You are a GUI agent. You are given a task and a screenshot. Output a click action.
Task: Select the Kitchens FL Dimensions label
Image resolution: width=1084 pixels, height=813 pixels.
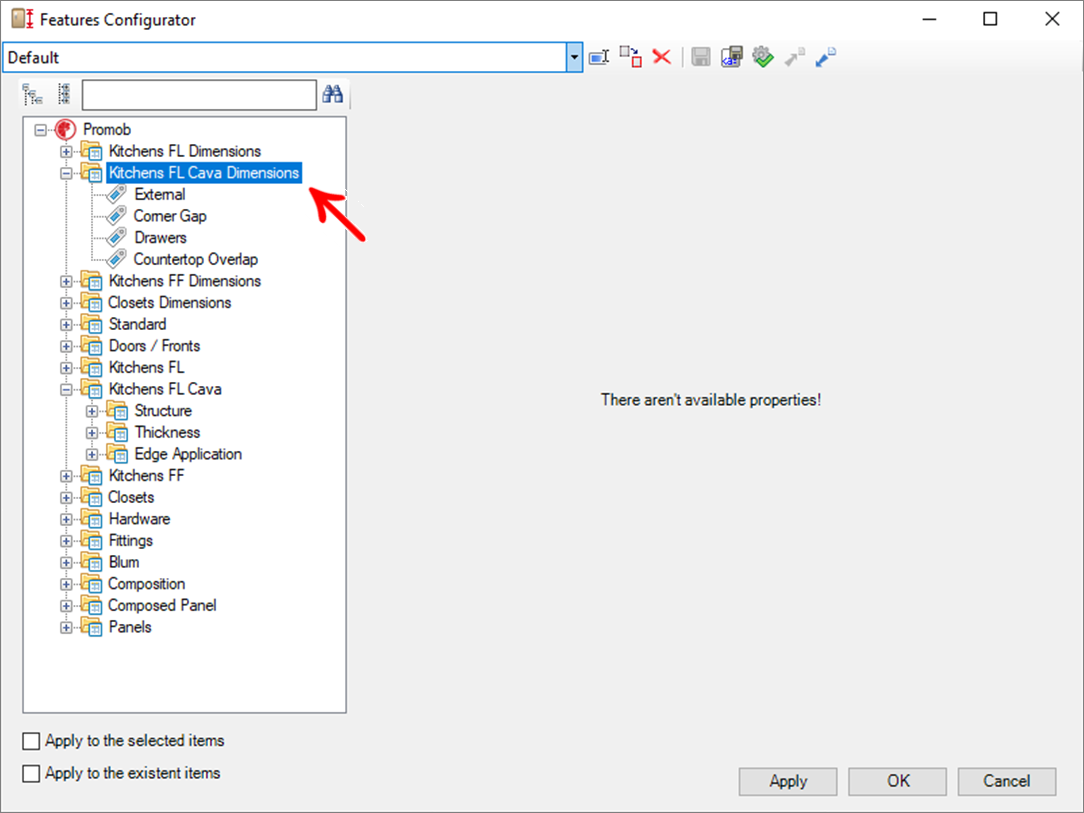coord(185,151)
